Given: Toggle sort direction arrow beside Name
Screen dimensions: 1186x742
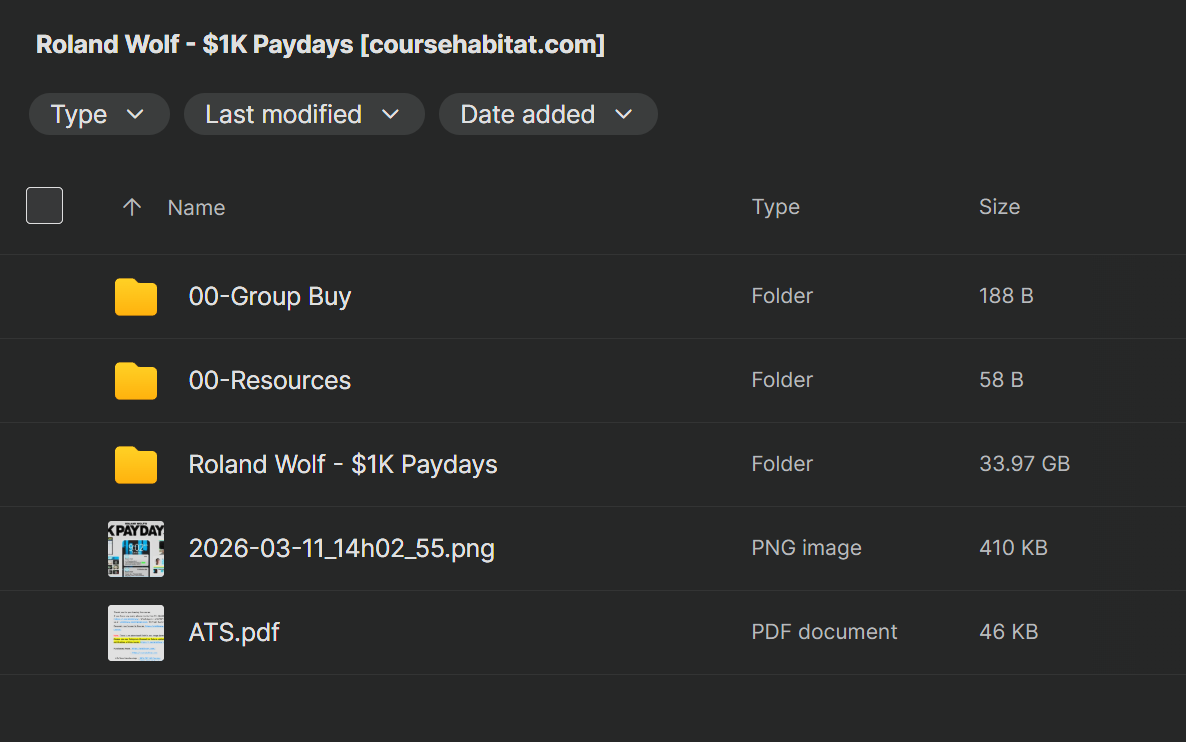Looking at the screenshot, I should [x=132, y=207].
